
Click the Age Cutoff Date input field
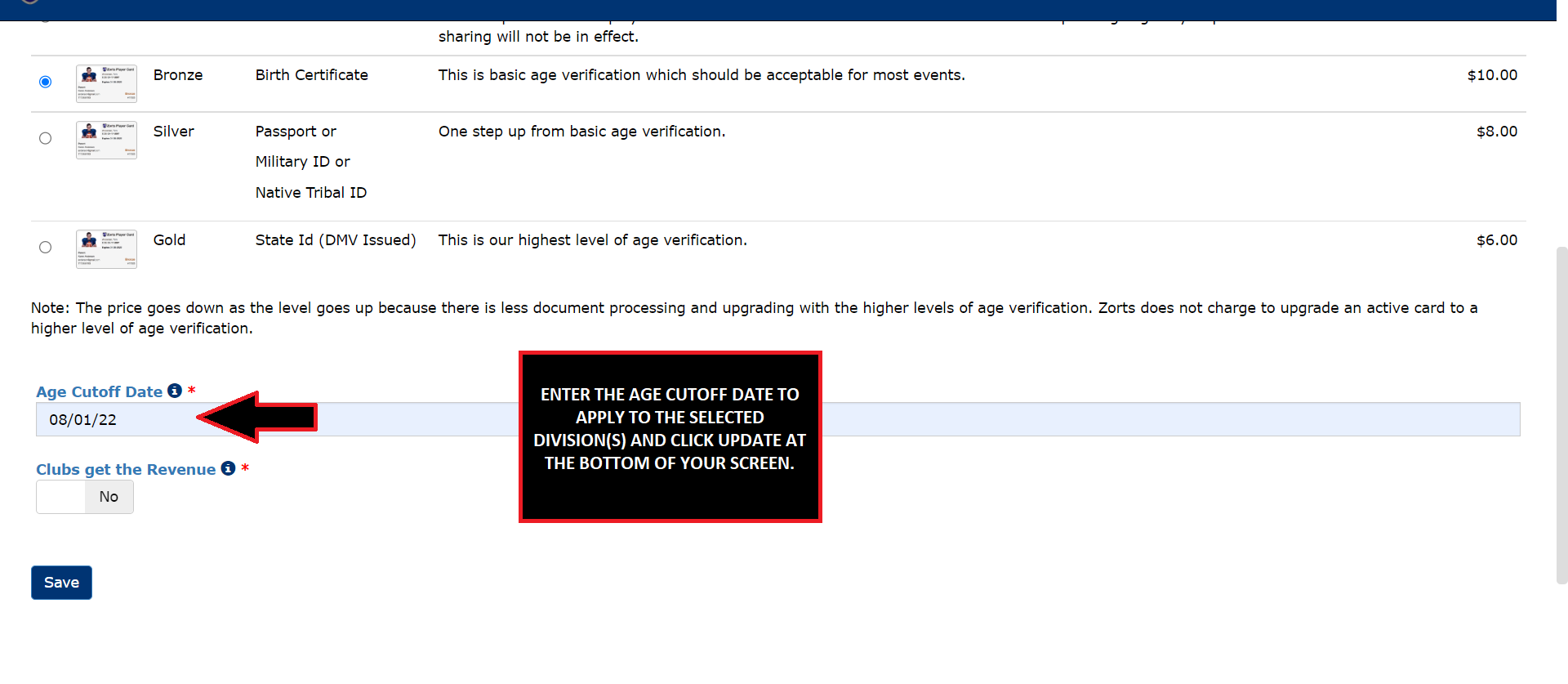(777, 419)
